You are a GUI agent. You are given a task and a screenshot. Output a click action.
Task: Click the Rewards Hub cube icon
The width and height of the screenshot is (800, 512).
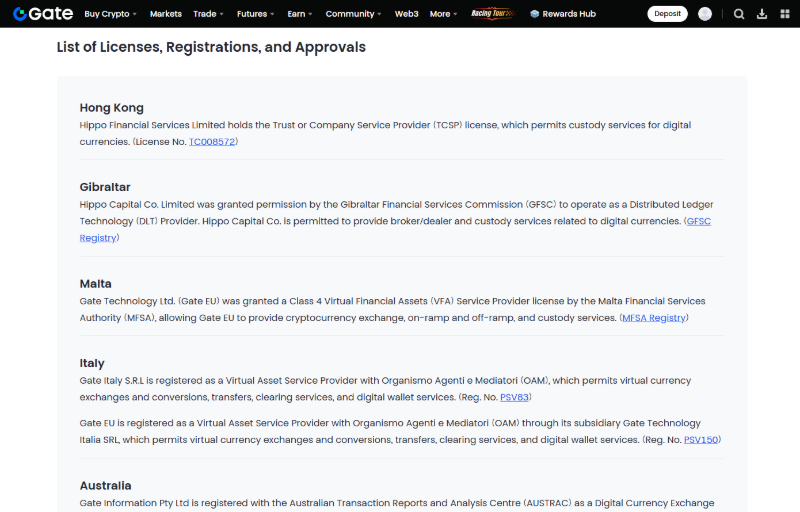click(534, 14)
